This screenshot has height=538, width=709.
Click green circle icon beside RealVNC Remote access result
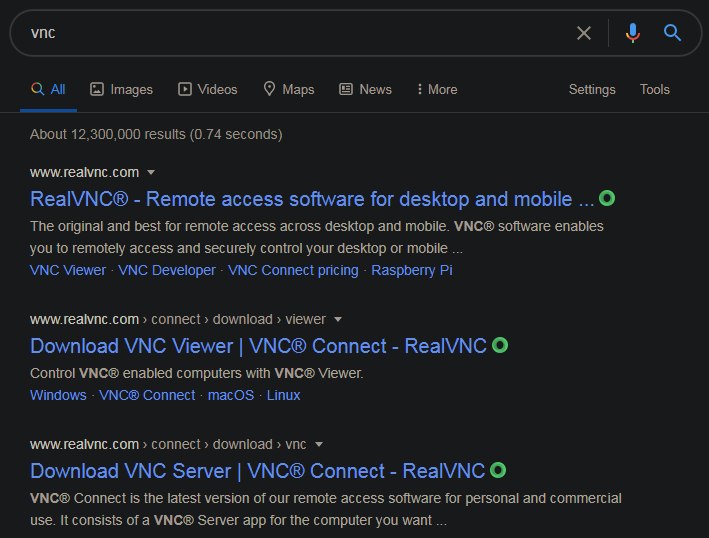click(607, 198)
